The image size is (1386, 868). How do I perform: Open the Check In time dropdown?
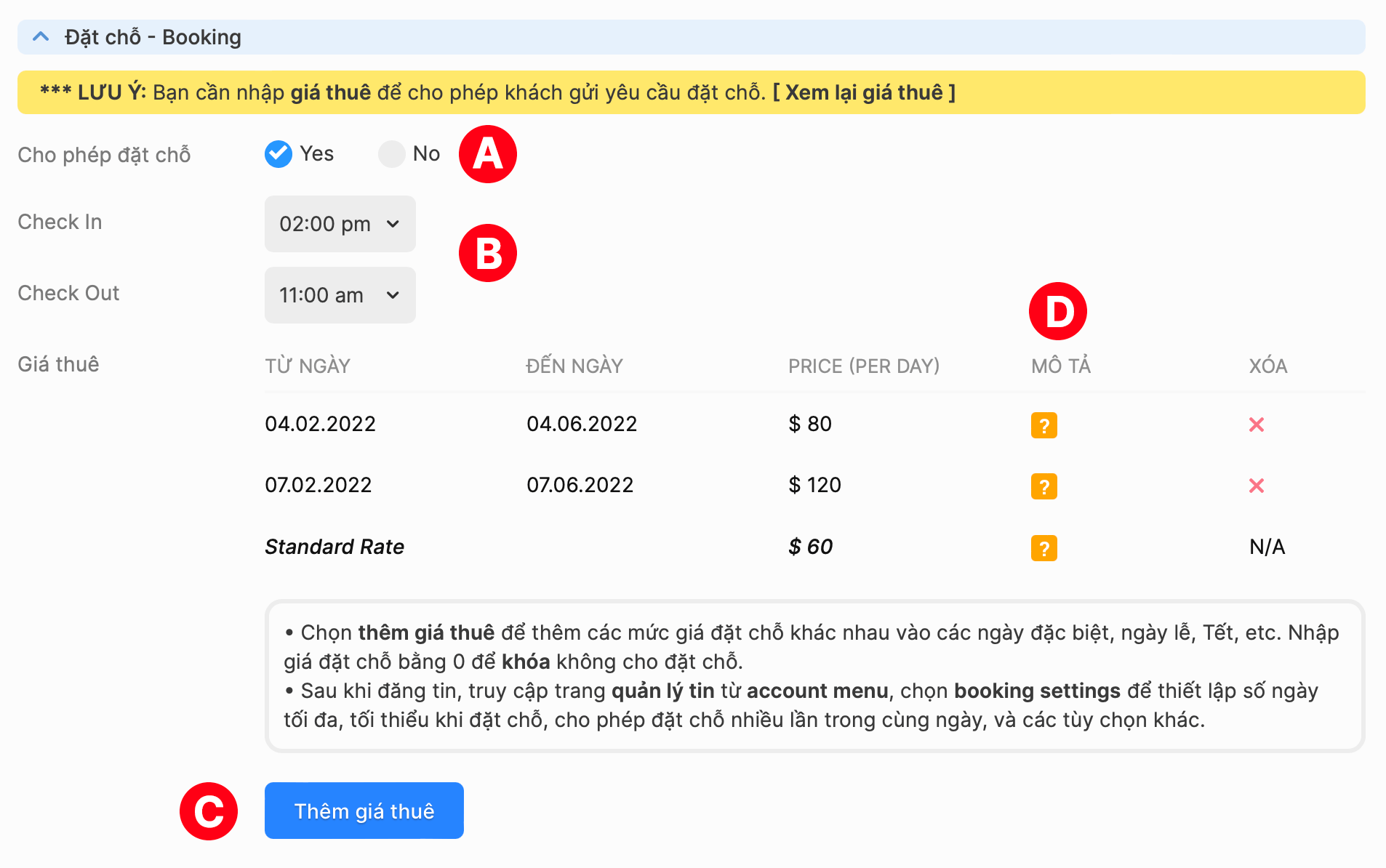340,224
